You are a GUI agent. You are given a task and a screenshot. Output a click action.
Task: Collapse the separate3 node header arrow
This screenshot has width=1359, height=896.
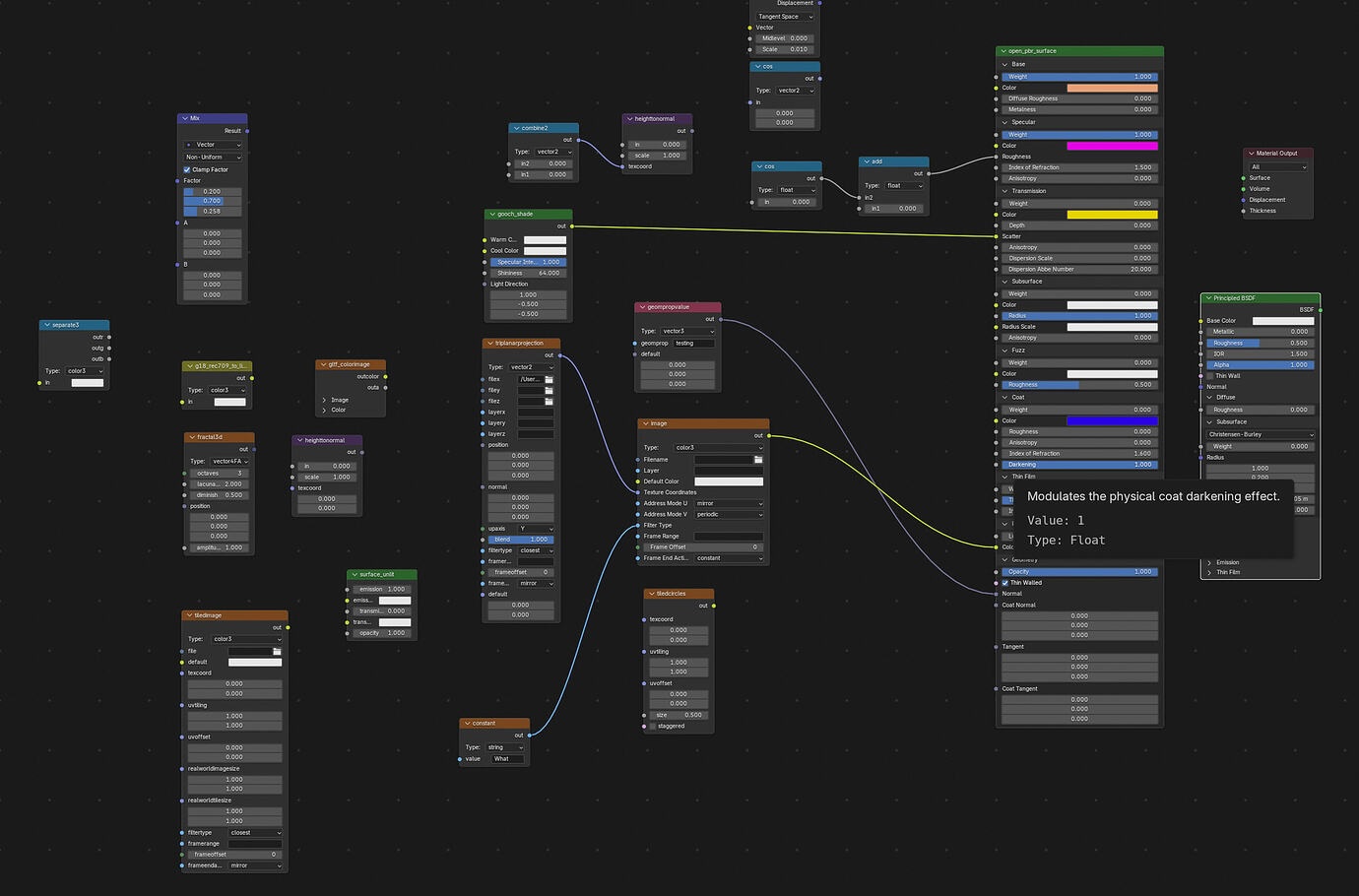pyautogui.click(x=47, y=325)
